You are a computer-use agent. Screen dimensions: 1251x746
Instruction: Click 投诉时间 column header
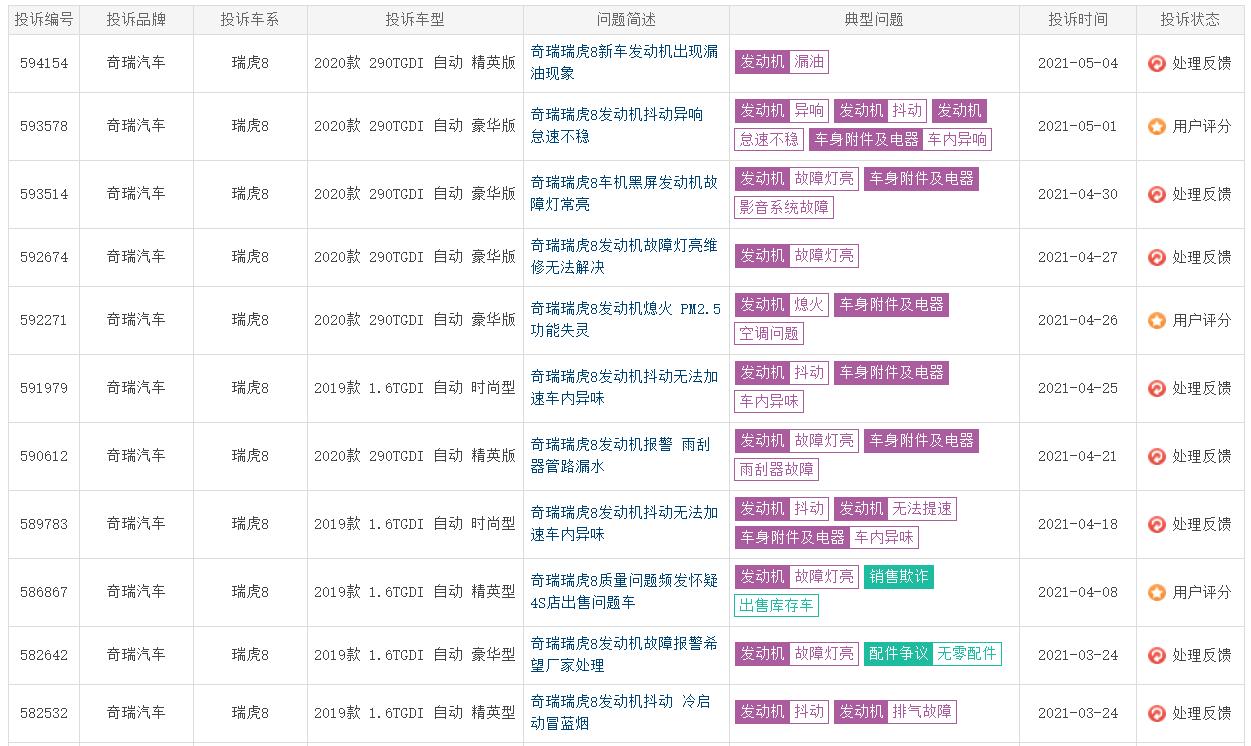(1078, 19)
